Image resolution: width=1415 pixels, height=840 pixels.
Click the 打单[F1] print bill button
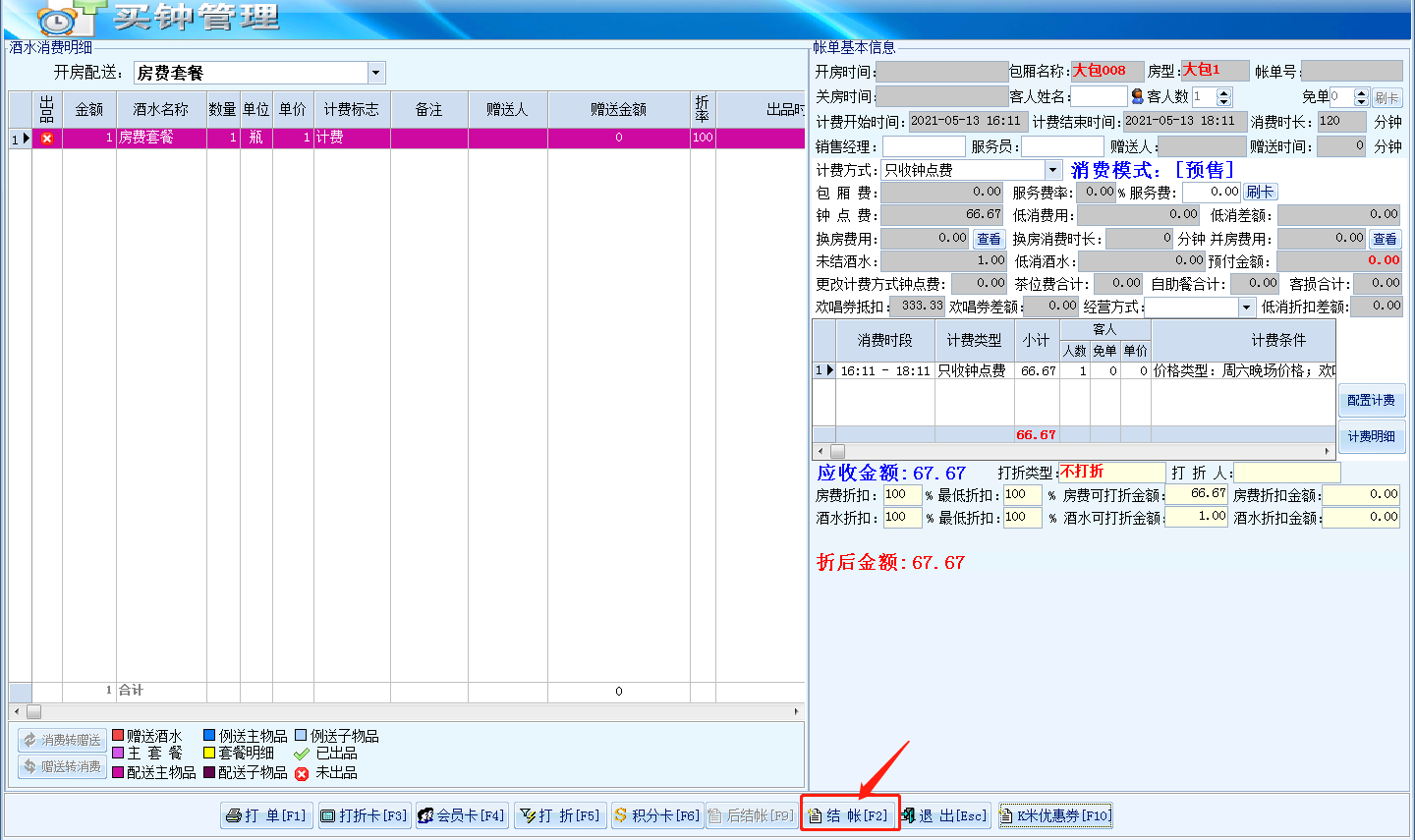(x=265, y=815)
